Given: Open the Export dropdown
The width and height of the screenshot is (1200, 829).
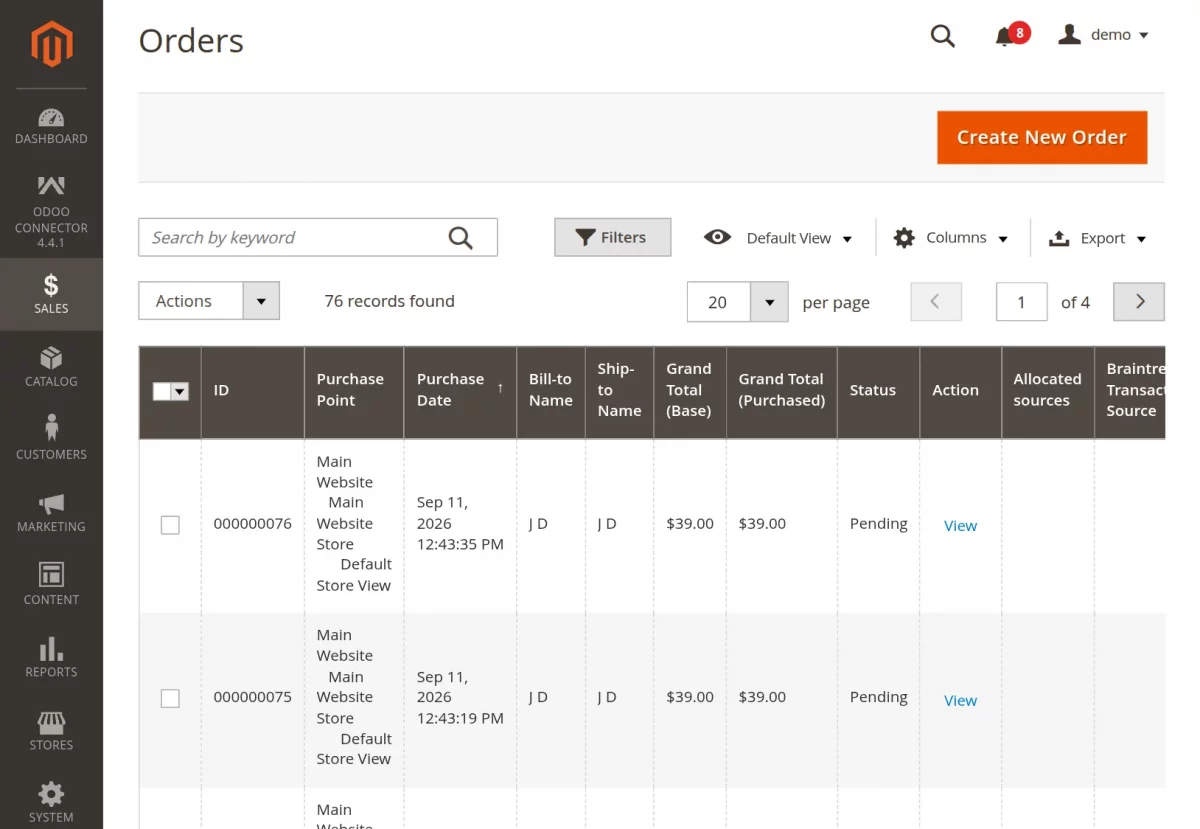Looking at the screenshot, I should 1097,238.
